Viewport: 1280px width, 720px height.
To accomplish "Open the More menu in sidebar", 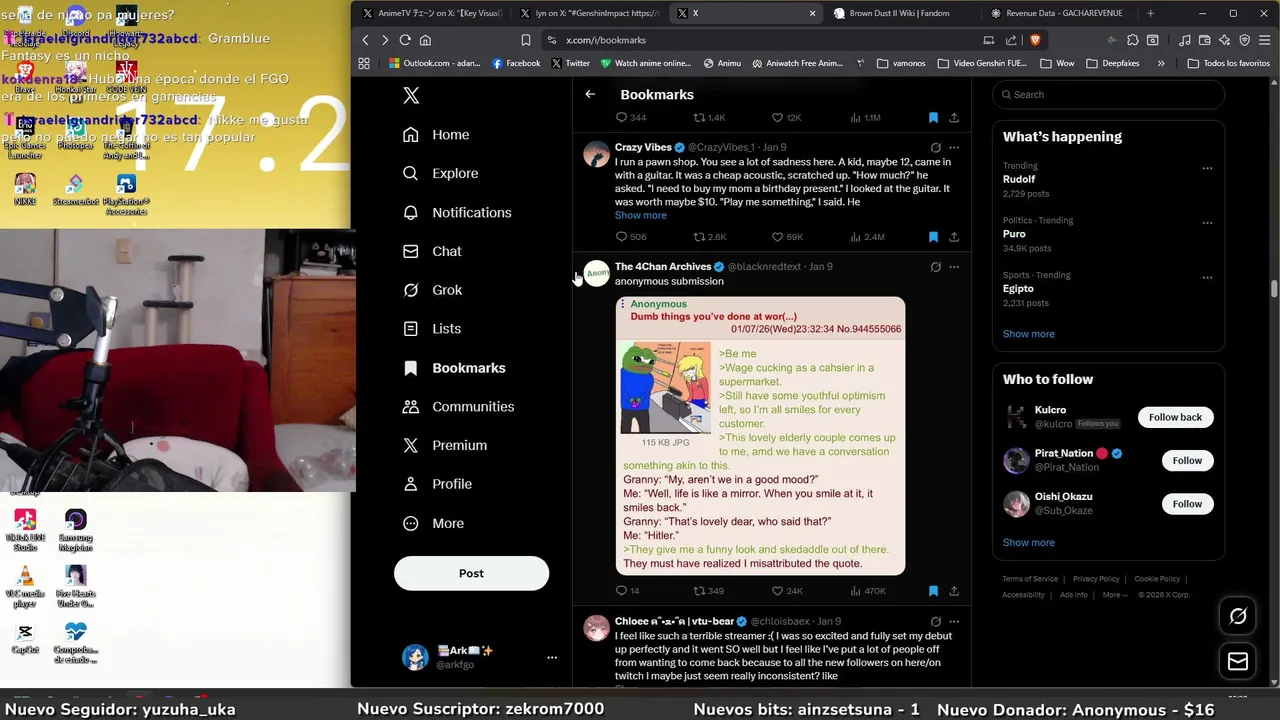I will click(x=433, y=523).
